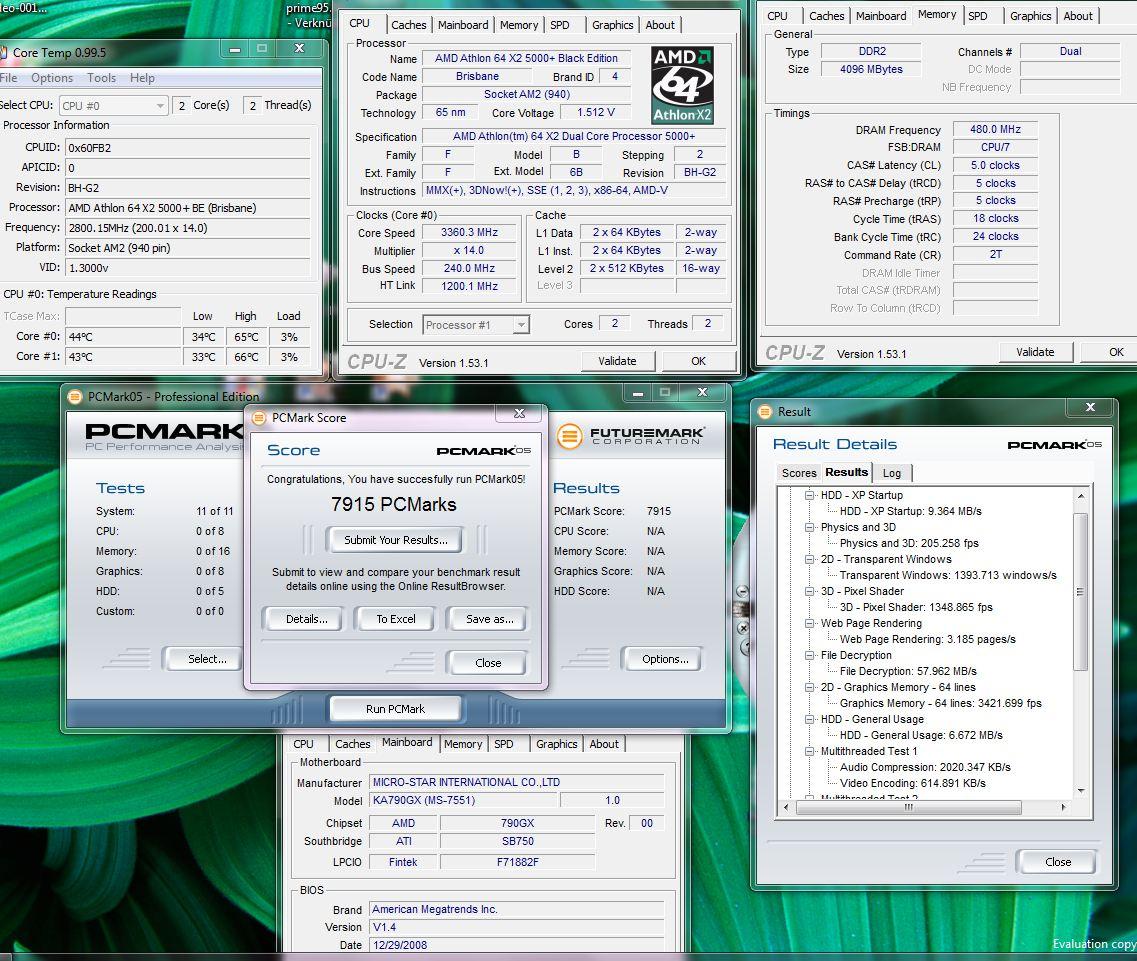Viewport: 1137px width, 961px height.
Task: Click Video Encoding: 614.891 KB/s result
Action: click(x=912, y=783)
